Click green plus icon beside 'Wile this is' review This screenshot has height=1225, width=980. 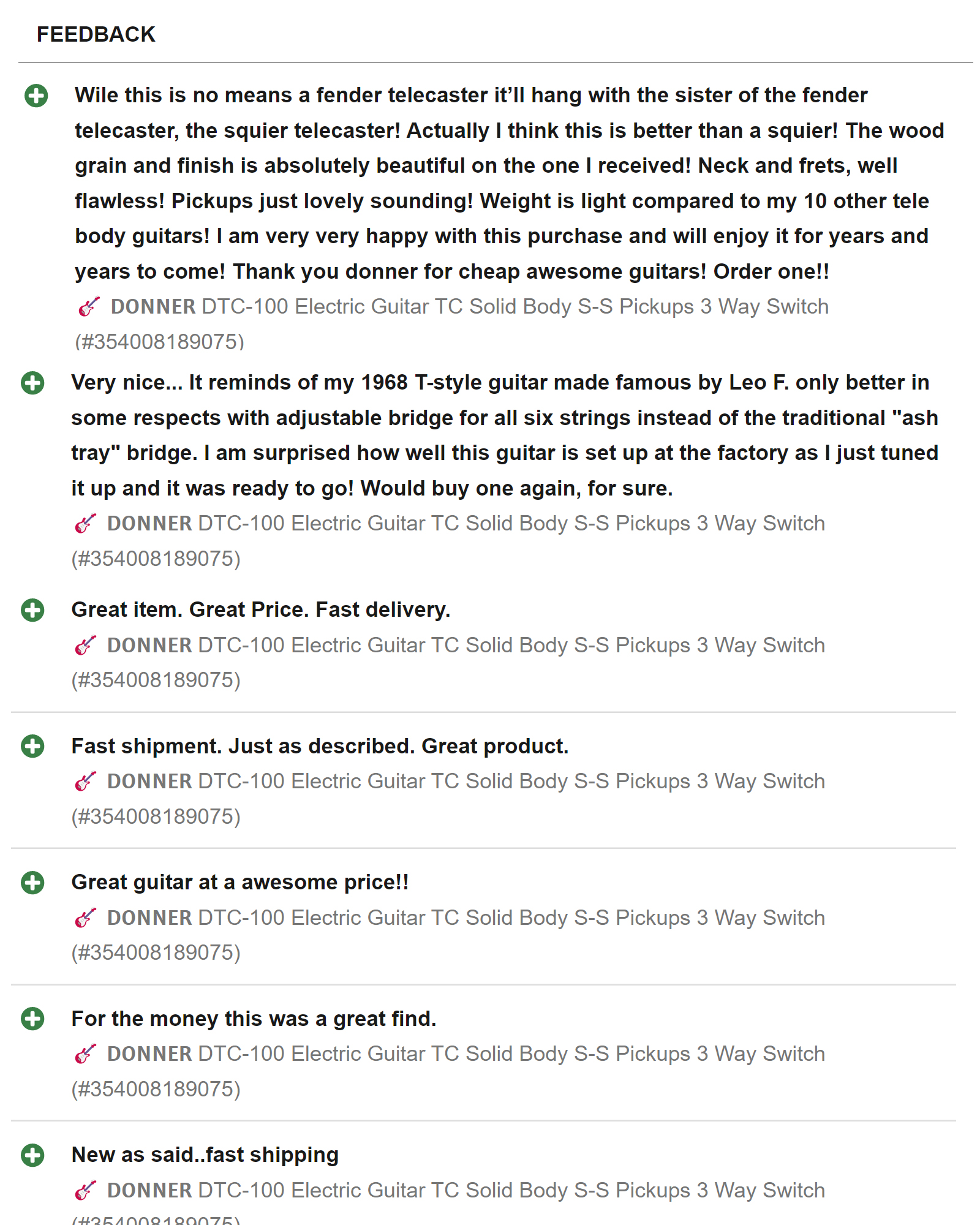pyautogui.click(x=36, y=96)
